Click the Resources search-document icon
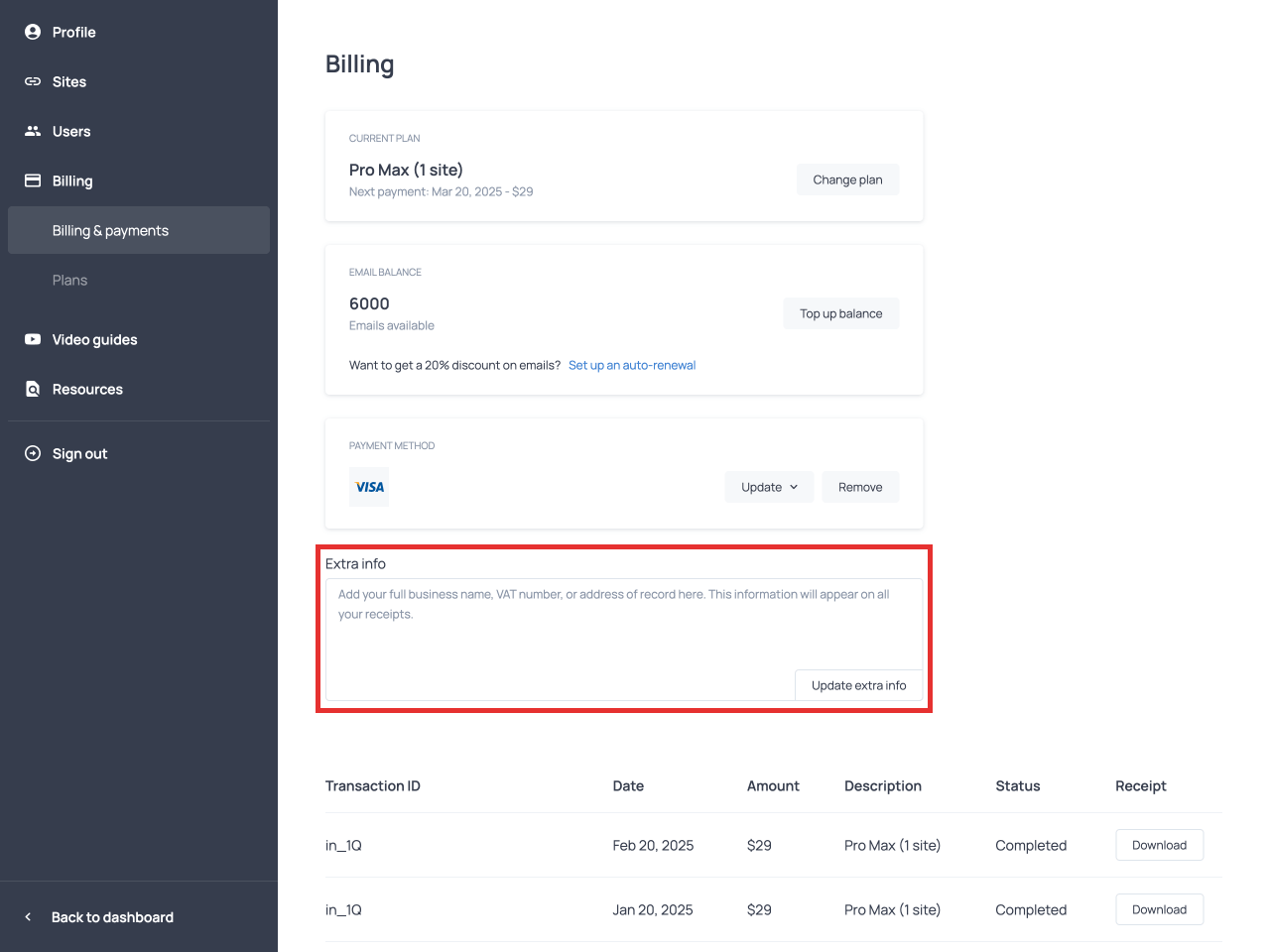Screen dimensions: 1270x952 click(33, 389)
